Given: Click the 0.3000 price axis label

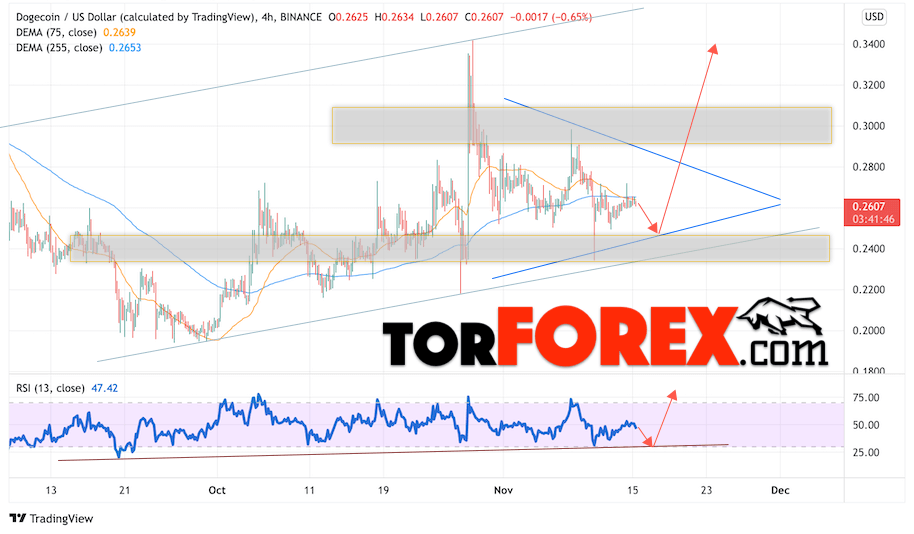Looking at the screenshot, I should pos(869,126).
